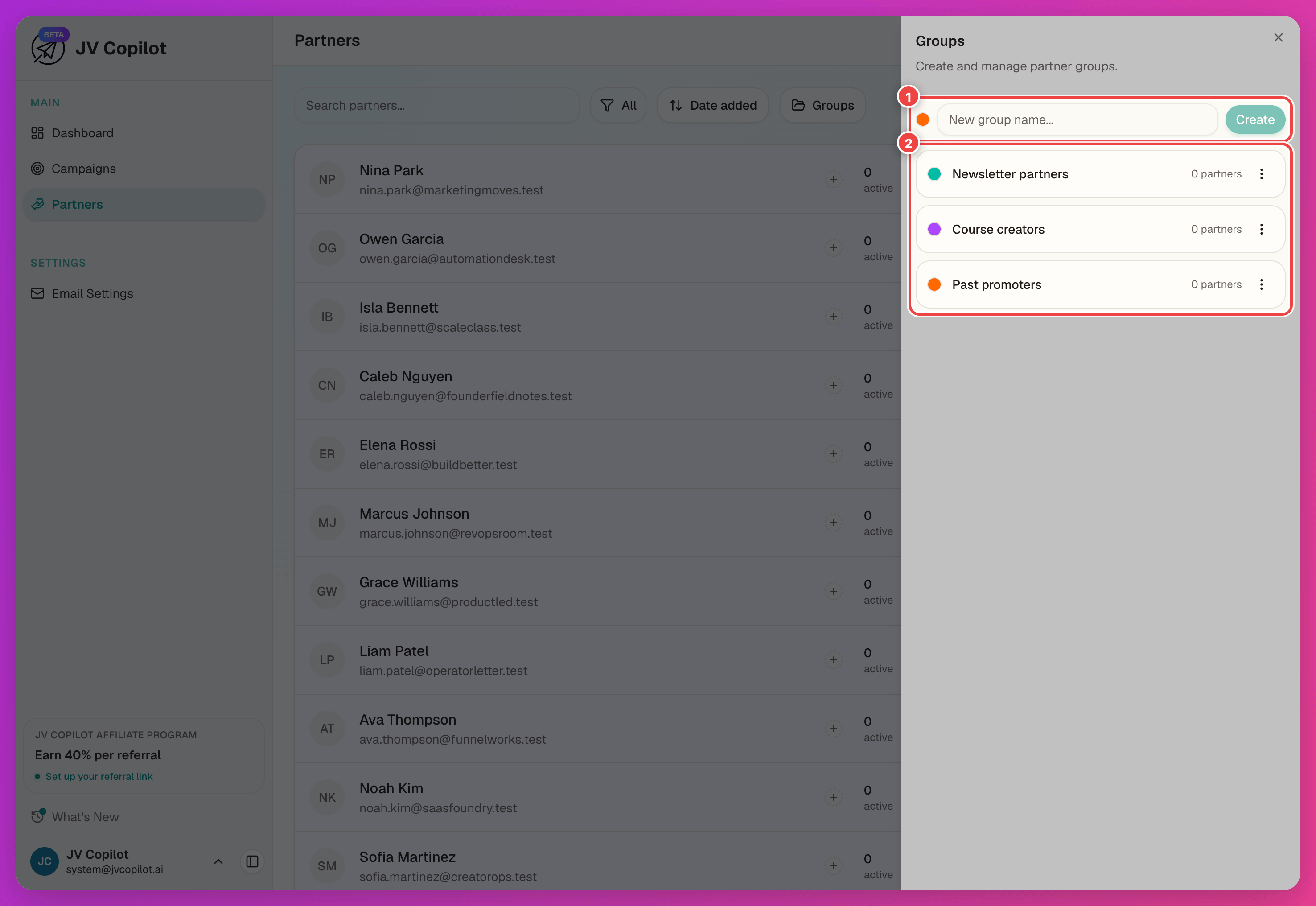Select the Past promoters group
Image resolution: width=1316 pixels, height=906 pixels.
pyautogui.click(x=1100, y=284)
